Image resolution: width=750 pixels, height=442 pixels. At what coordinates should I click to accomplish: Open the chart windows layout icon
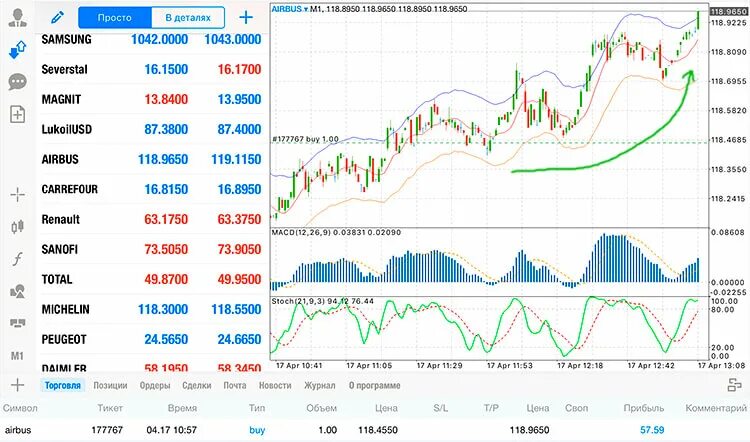(x=18, y=323)
